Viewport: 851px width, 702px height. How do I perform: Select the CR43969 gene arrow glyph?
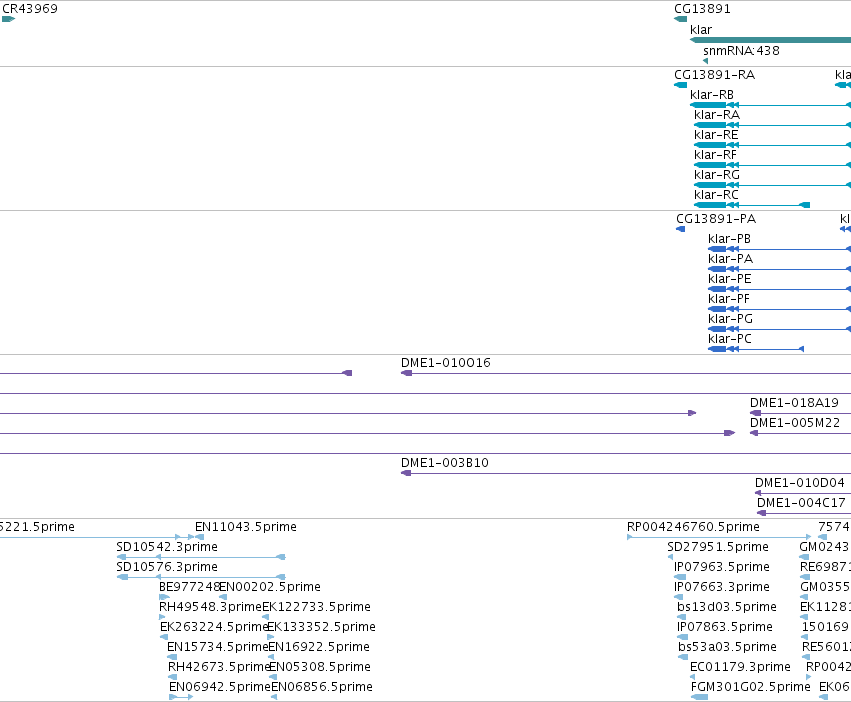pos(8,20)
